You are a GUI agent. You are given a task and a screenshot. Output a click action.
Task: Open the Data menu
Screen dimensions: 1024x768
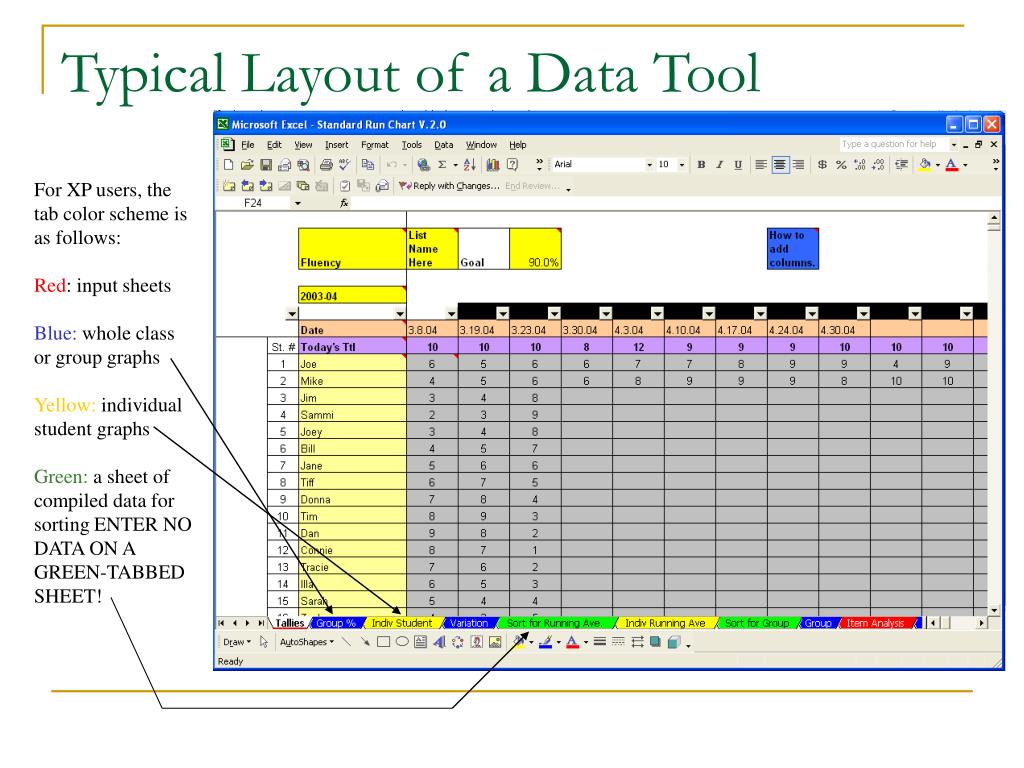point(443,145)
